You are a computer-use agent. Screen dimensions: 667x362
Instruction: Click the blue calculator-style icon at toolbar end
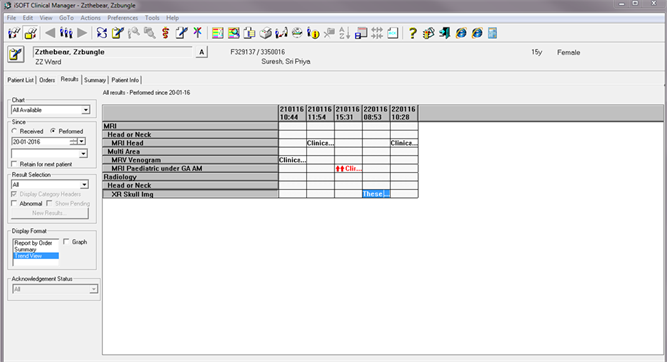point(492,33)
